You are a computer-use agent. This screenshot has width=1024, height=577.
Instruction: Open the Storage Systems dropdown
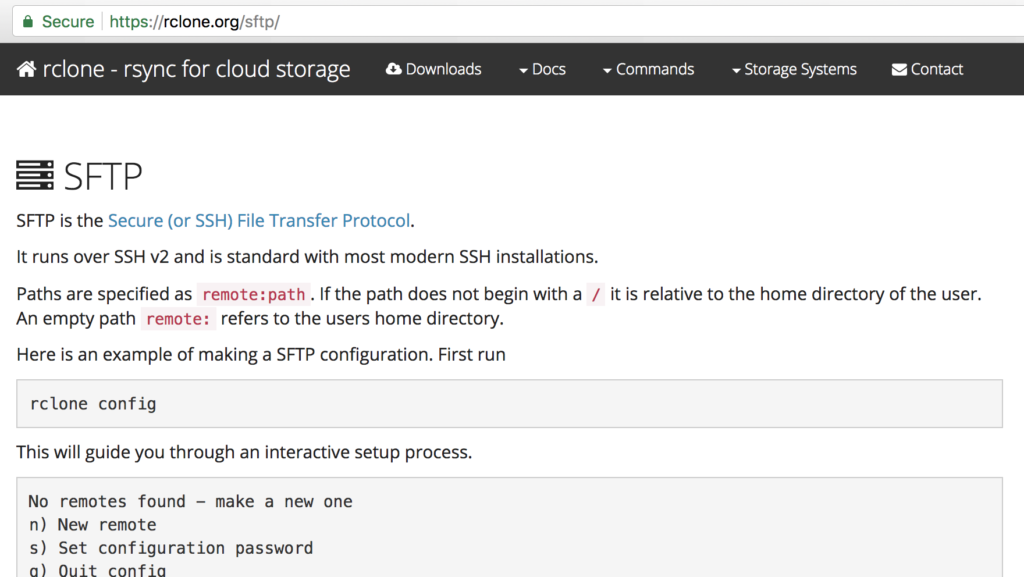(799, 69)
